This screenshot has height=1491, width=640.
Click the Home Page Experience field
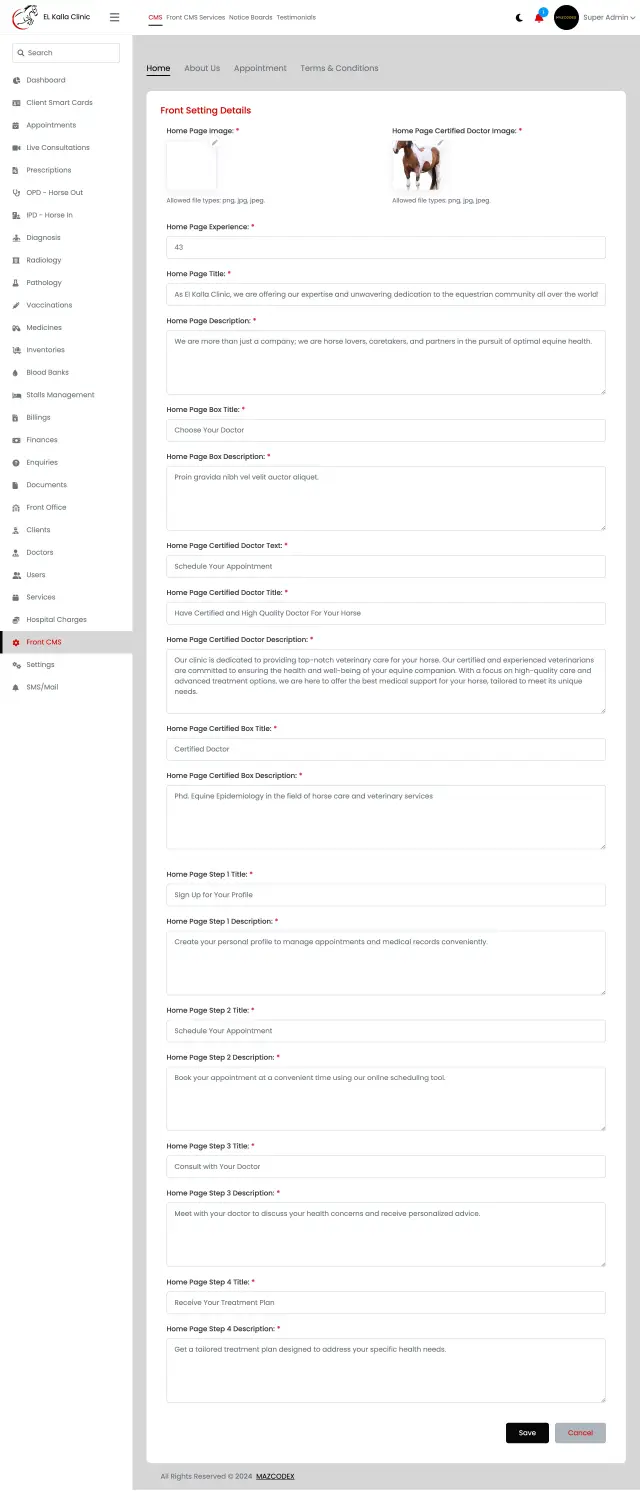click(x=386, y=247)
